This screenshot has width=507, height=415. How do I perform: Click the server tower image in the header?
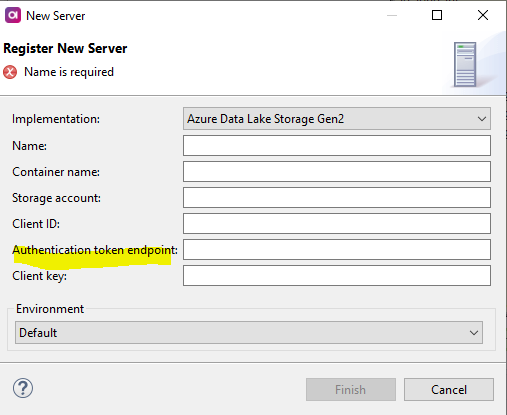pos(465,64)
